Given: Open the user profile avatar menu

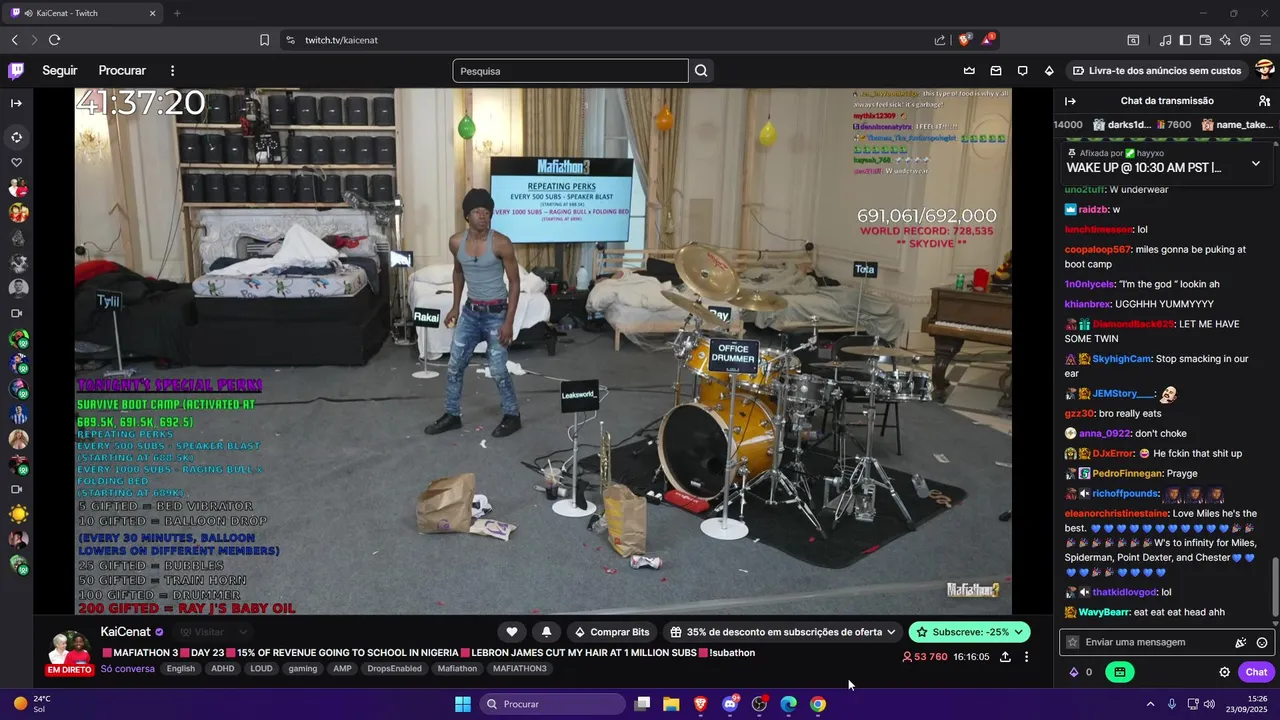Looking at the screenshot, I should pyautogui.click(x=1264, y=70).
